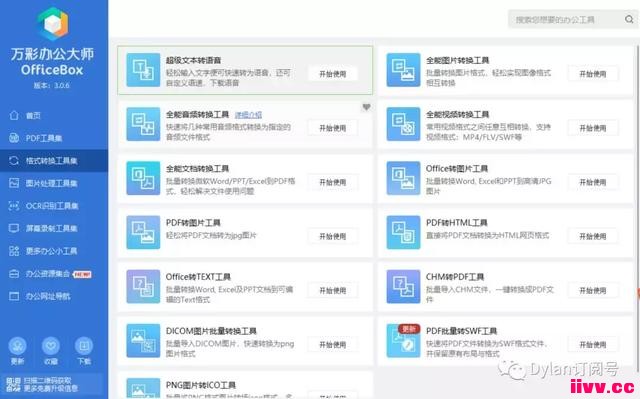Start using PDF转HTML工具
The height and width of the screenshot is (399, 640).
click(x=593, y=236)
